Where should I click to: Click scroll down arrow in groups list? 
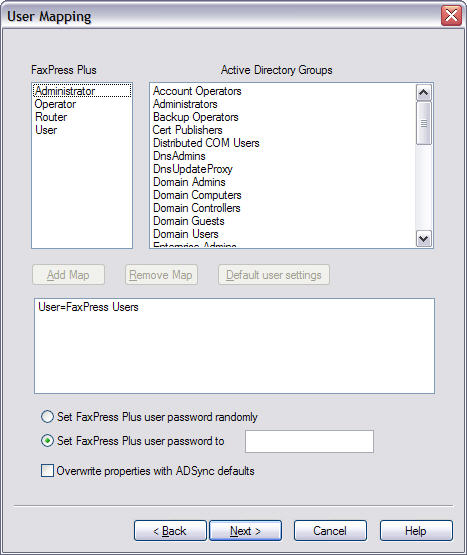coord(424,239)
